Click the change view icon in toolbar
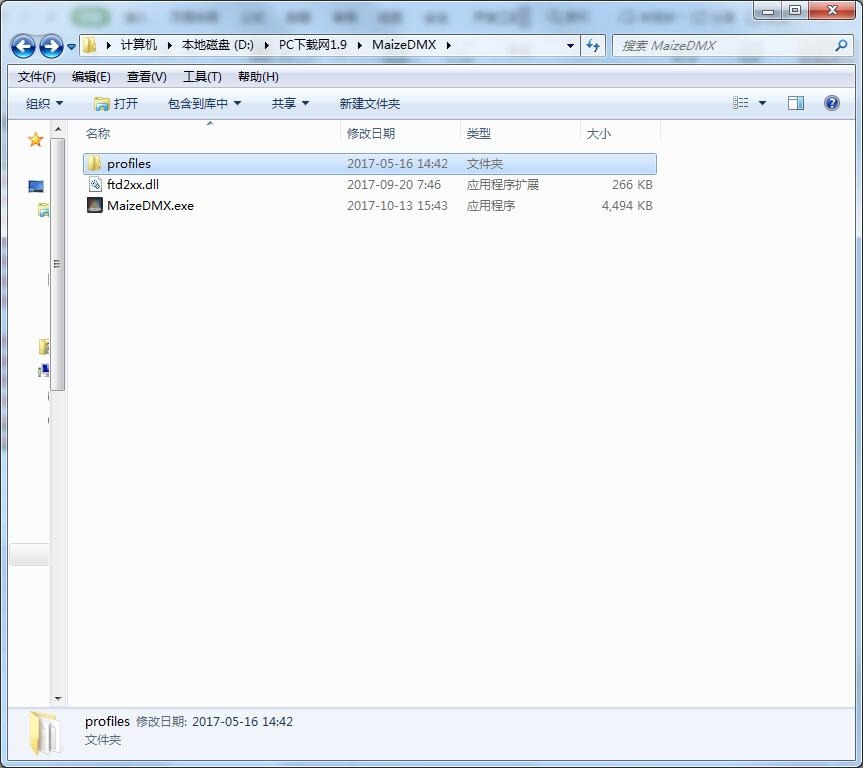This screenshot has width=863, height=768. 740,103
